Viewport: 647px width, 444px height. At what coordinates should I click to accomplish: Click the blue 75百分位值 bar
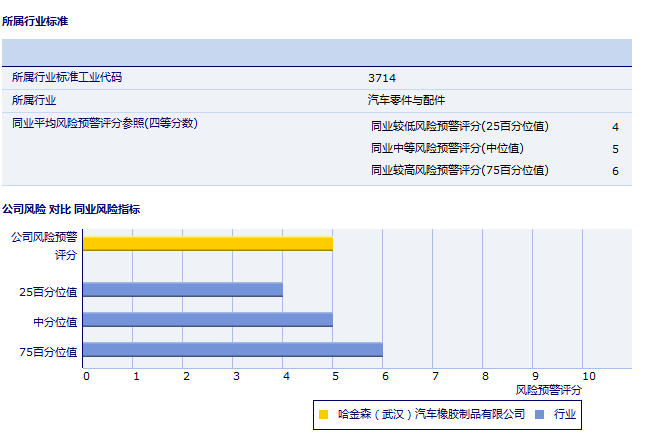(x=232, y=350)
